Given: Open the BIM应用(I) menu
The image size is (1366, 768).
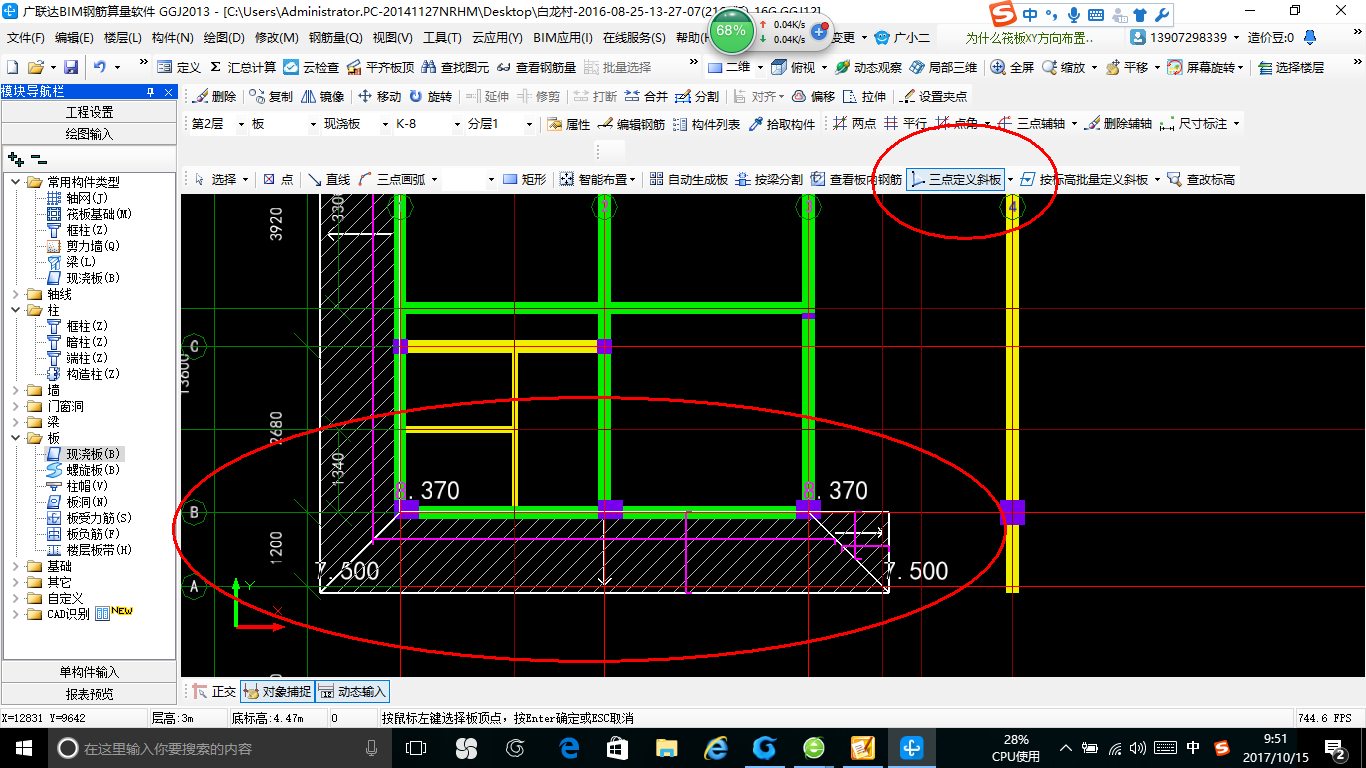Looking at the screenshot, I should 563,38.
